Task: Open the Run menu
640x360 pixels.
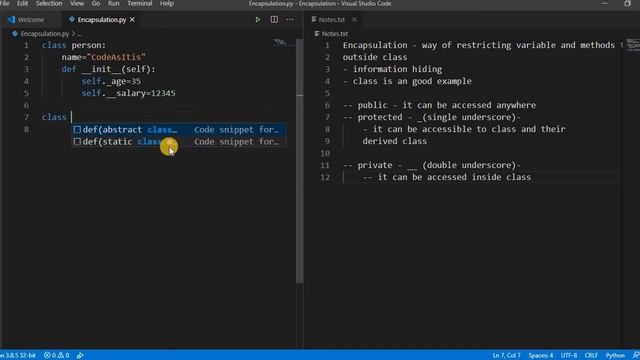Action: (113, 4)
